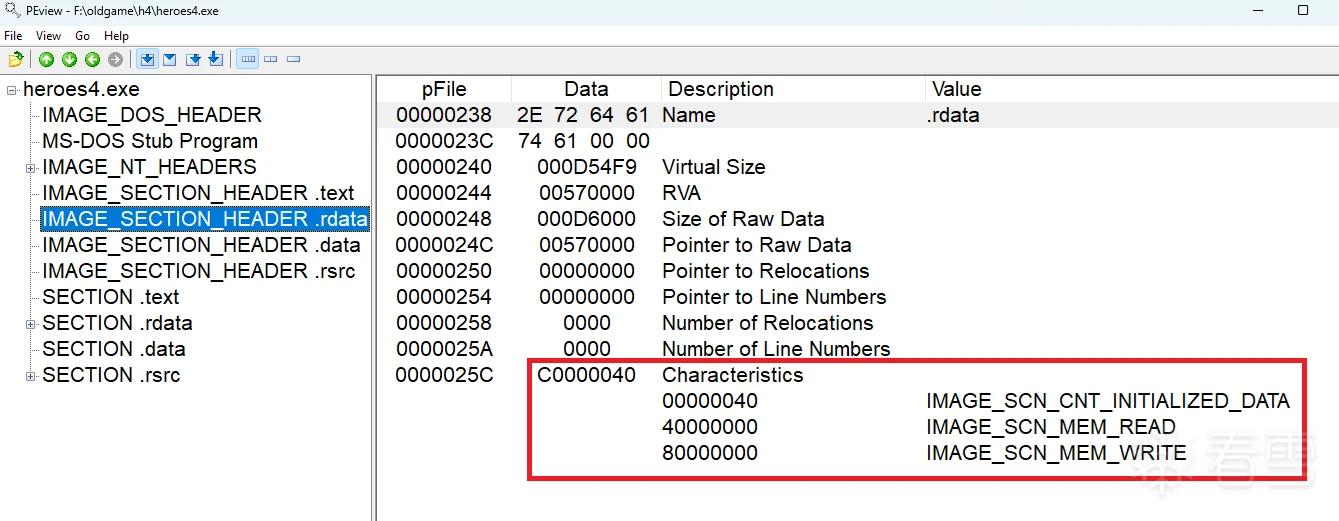
Task: Click the green up arrow button
Action: pyautogui.click(x=46, y=60)
